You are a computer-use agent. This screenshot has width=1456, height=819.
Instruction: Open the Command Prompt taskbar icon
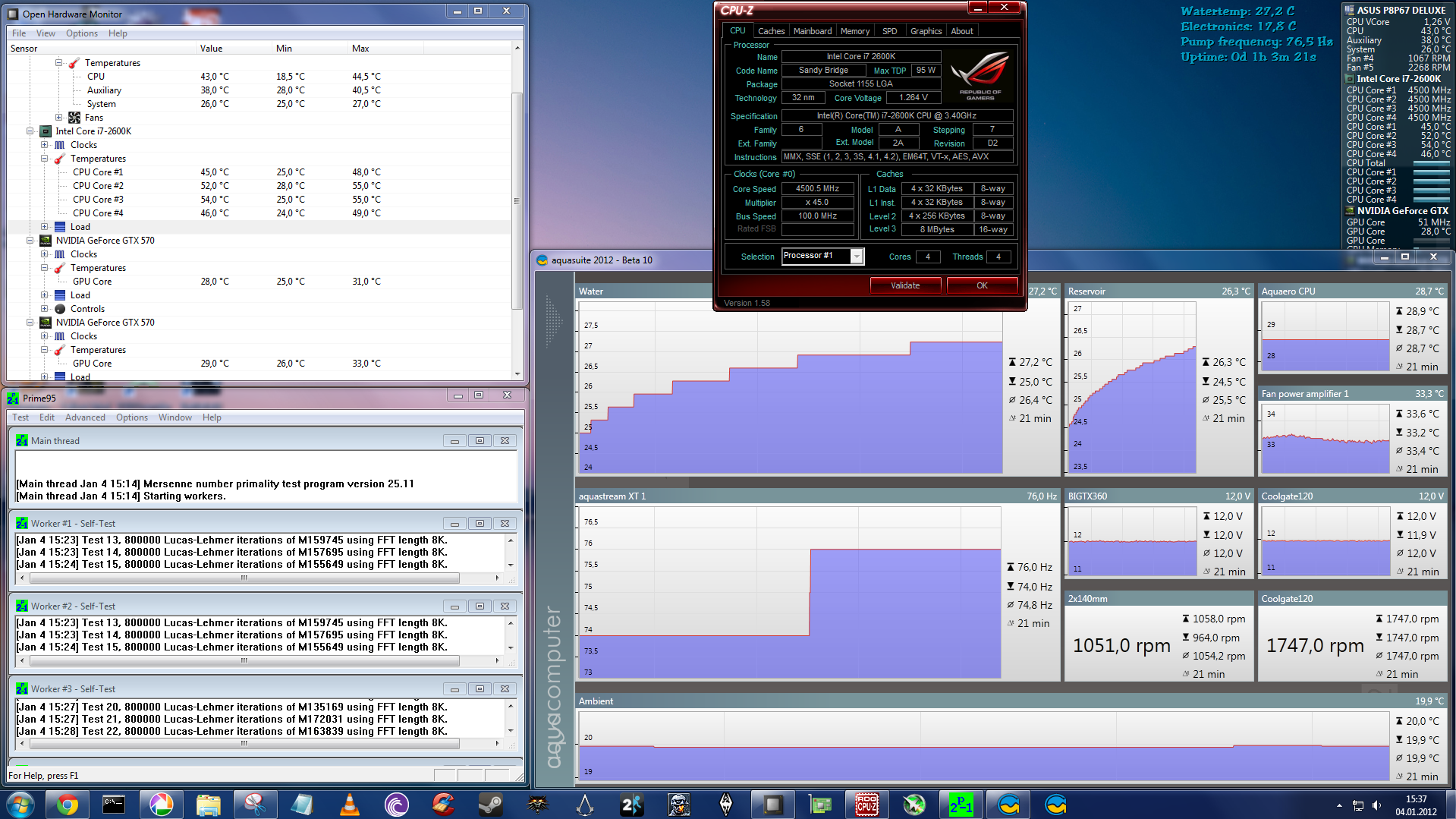click(114, 805)
